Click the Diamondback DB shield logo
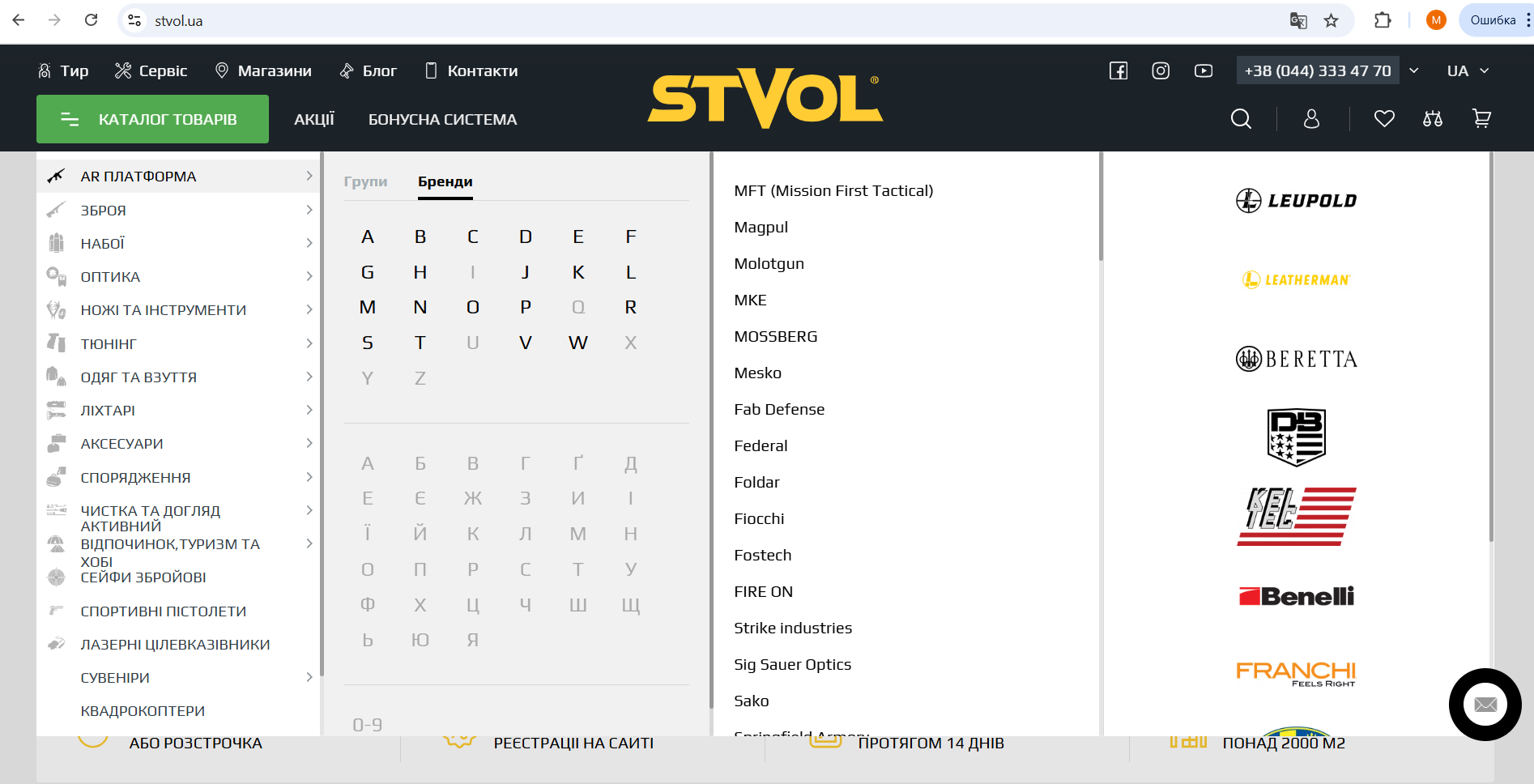Viewport: 1534px width, 784px height. [1297, 437]
